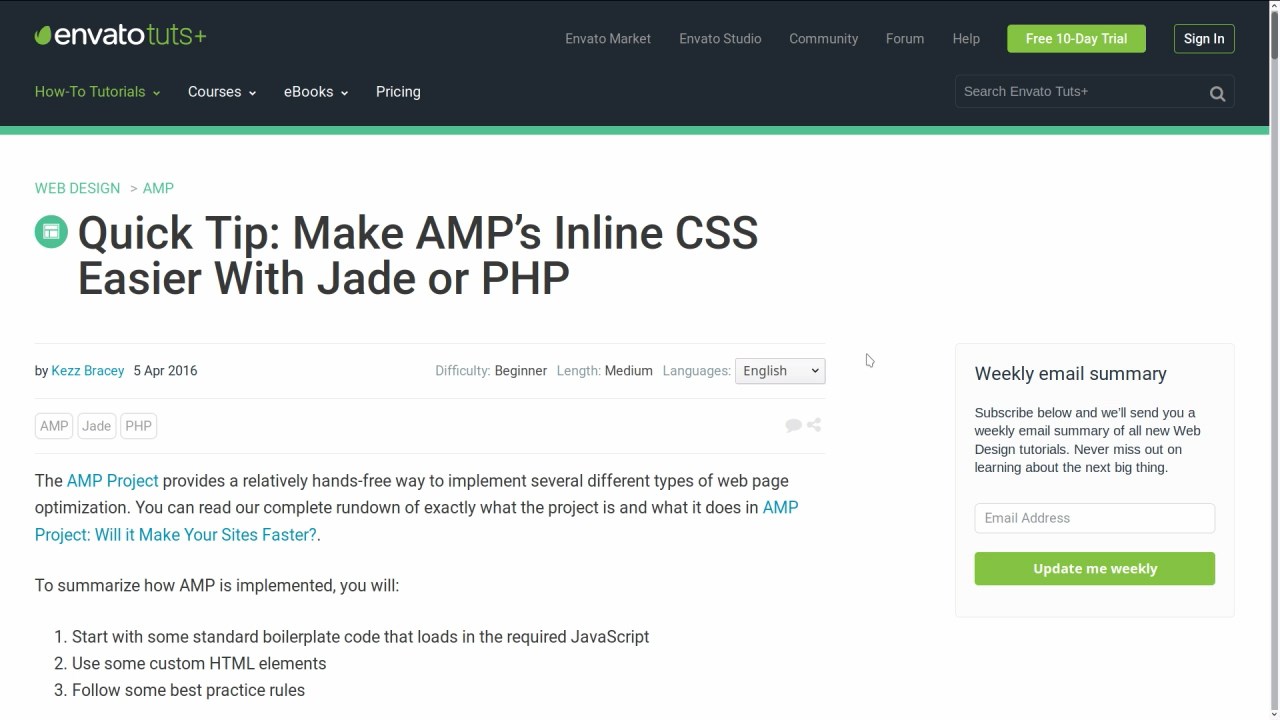Open author Kezz Bracey's profile
The height and width of the screenshot is (720, 1280).
click(x=88, y=371)
